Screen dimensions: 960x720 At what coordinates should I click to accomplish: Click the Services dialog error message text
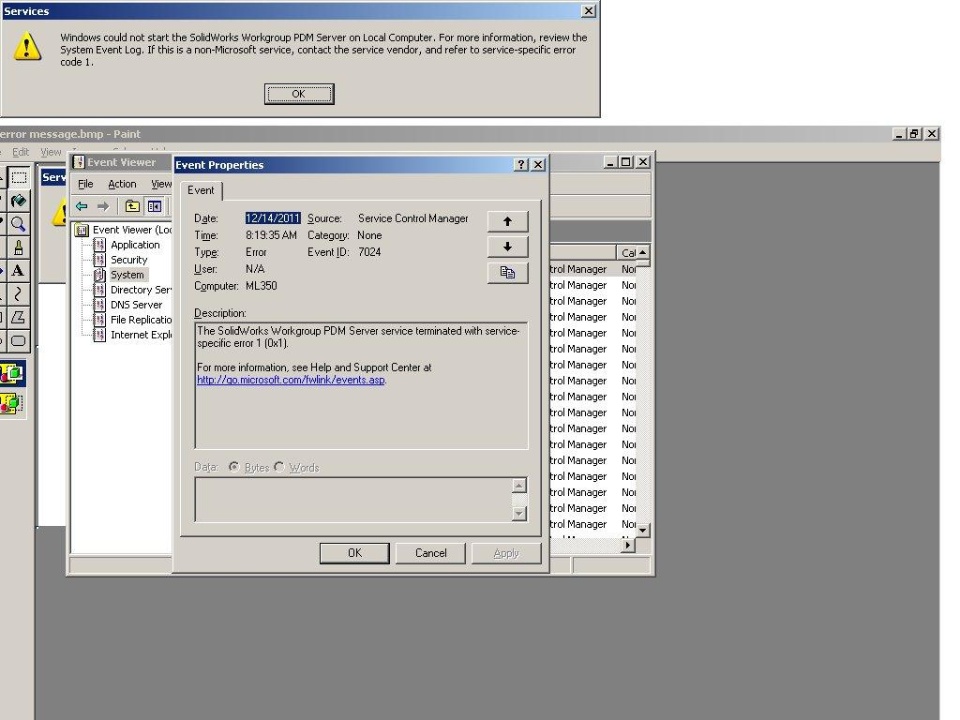(324, 50)
